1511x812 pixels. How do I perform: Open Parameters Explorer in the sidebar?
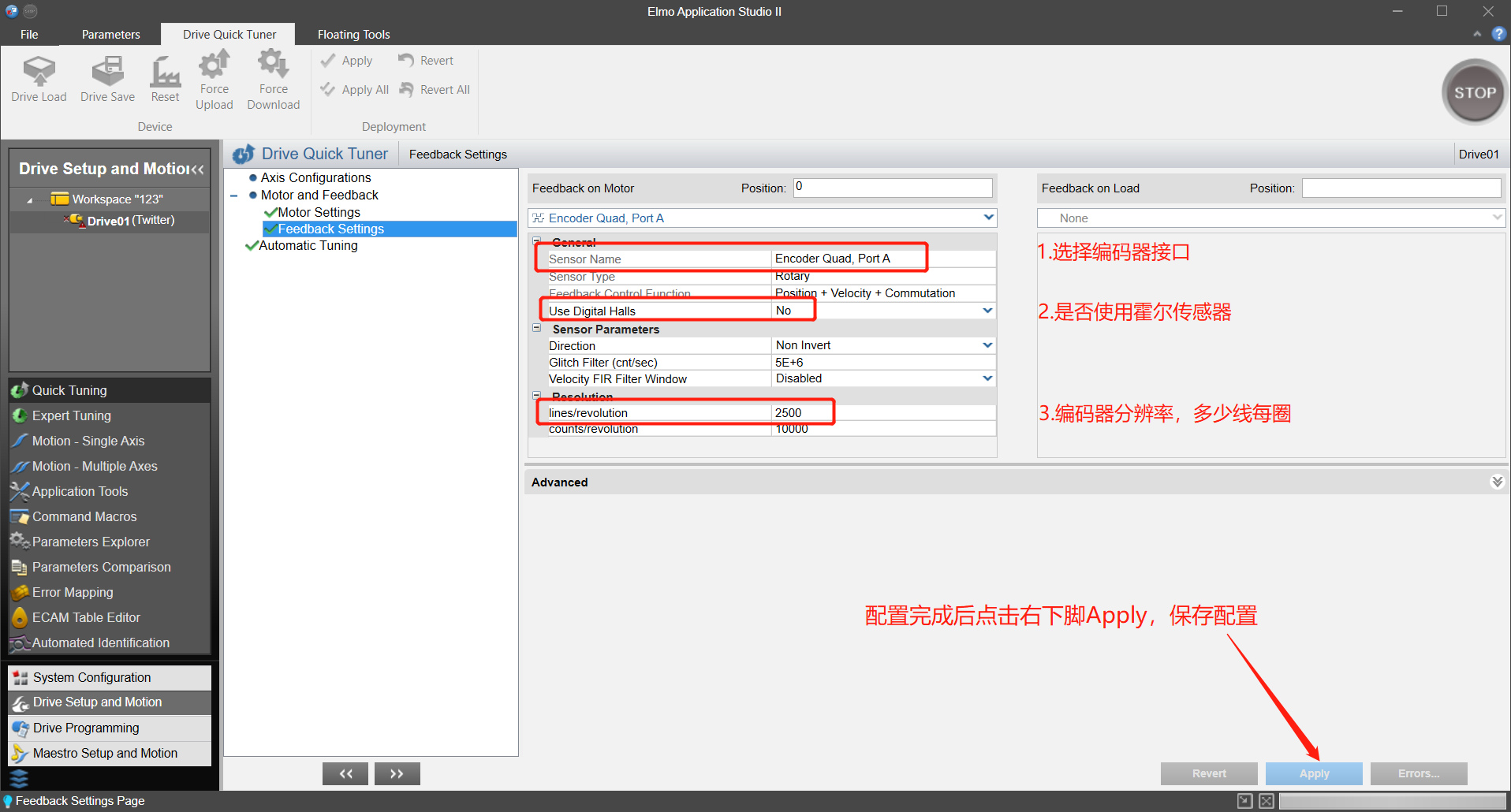pyautogui.click(x=90, y=542)
